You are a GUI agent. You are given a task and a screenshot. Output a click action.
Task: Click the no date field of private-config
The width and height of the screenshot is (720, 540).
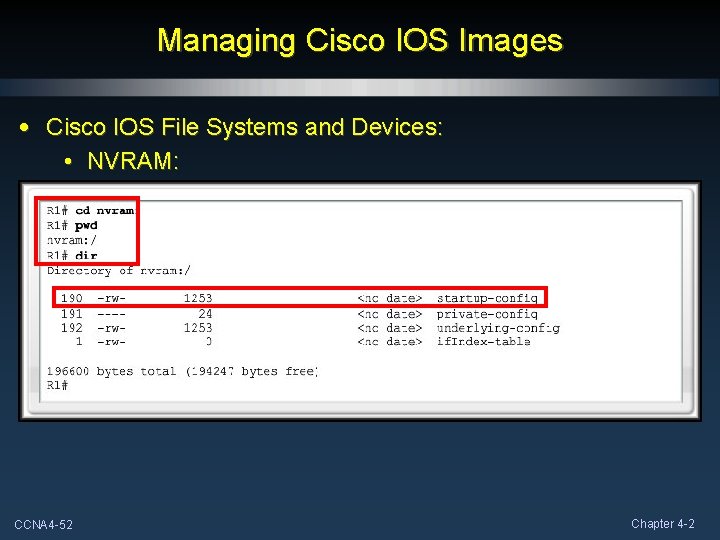[x=389, y=314]
